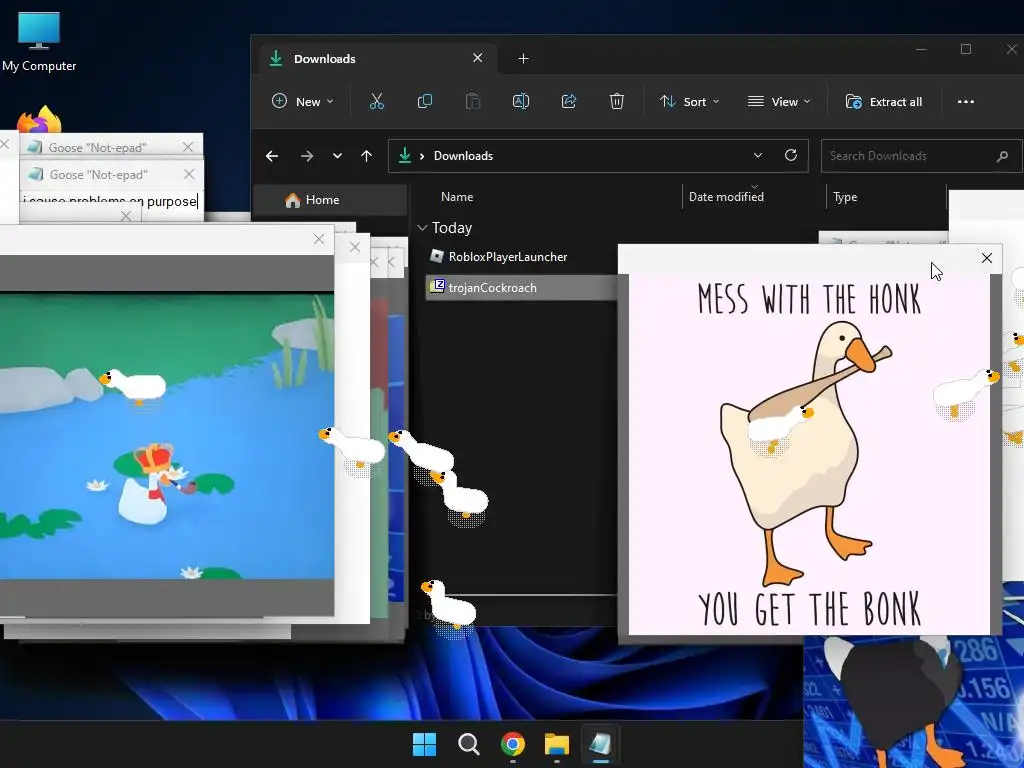Add a new File Explorer tab
This screenshot has height=768, width=1024.
pyautogui.click(x=523, y=59)
